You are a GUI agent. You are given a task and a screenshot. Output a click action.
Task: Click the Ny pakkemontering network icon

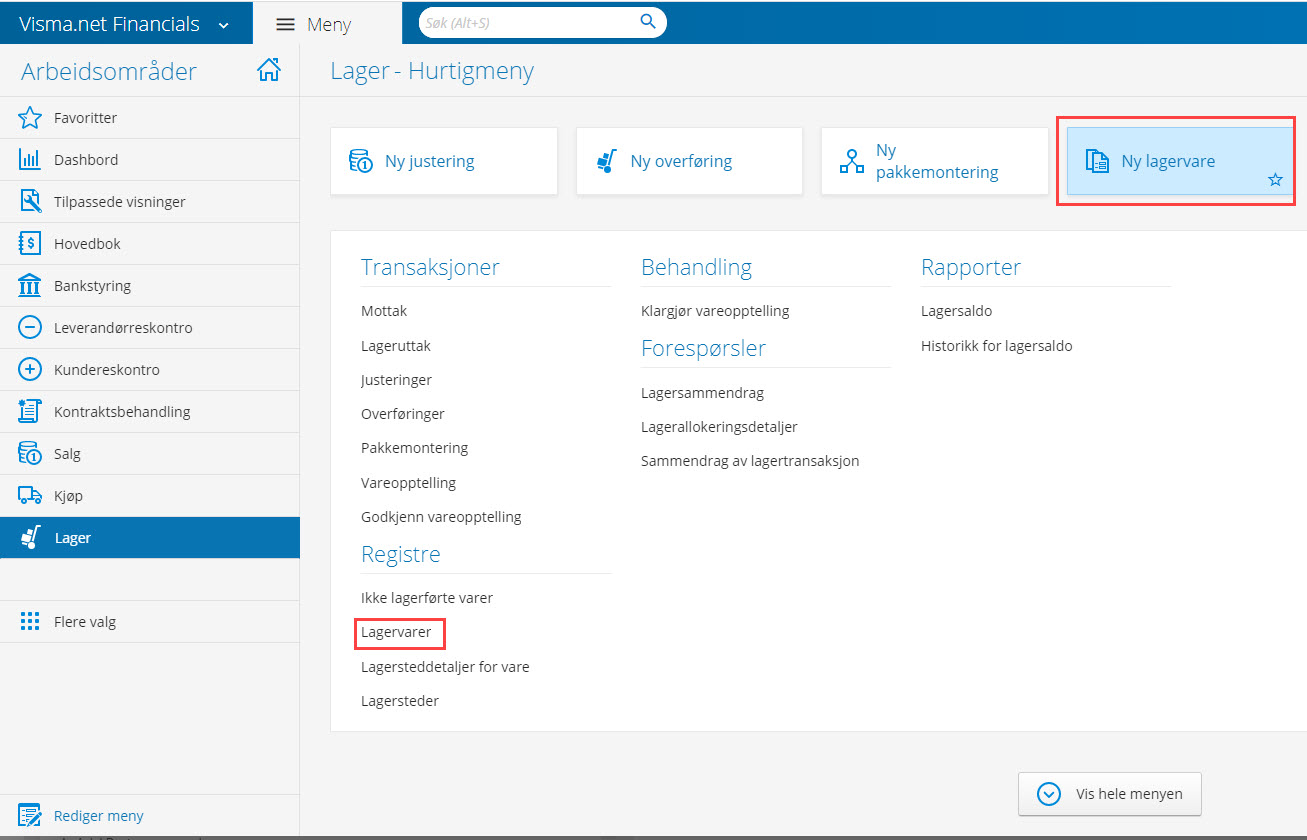click(x=851, y=161)
